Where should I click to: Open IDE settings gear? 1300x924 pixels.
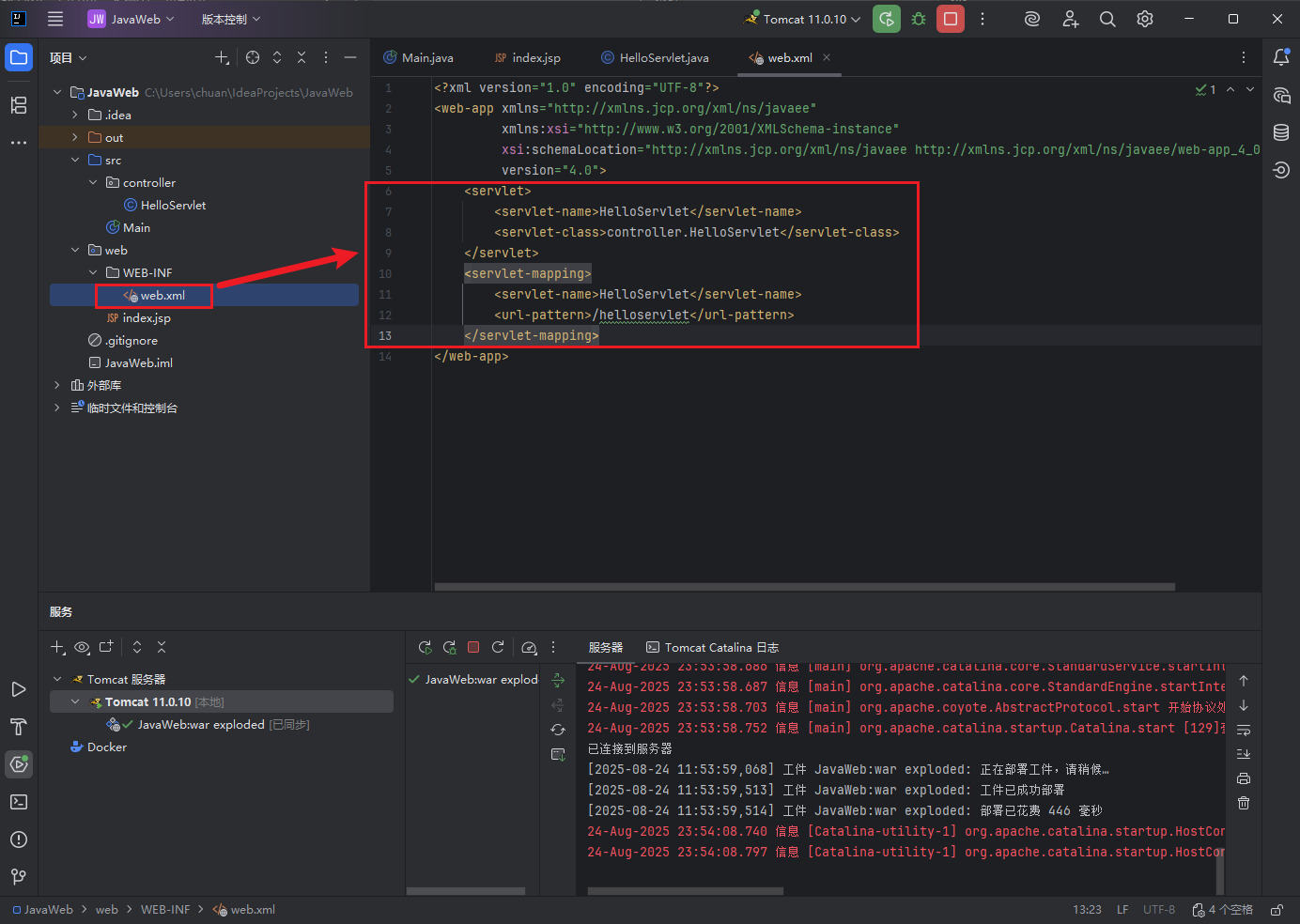(x=1145, y=19)
